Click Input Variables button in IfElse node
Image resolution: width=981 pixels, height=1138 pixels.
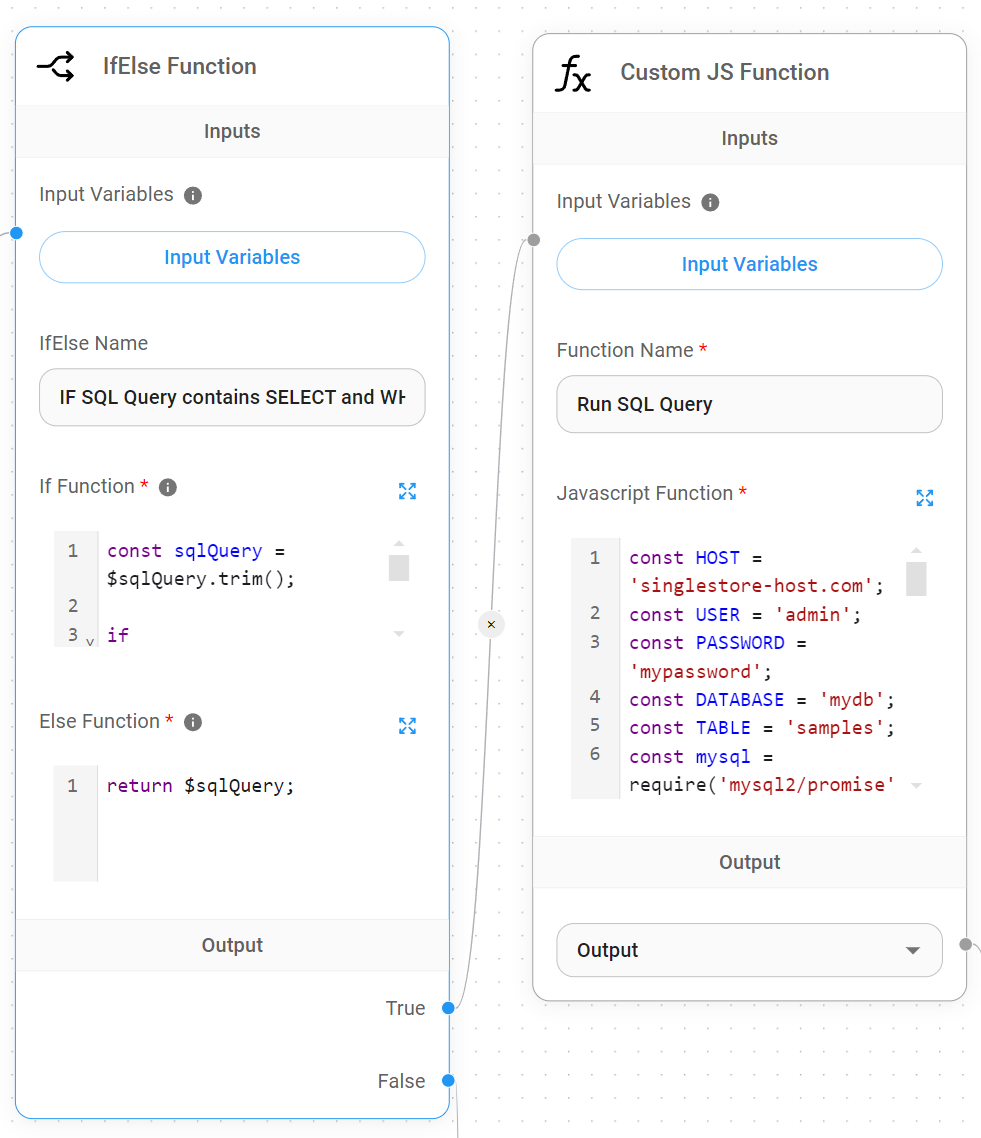point(232,257)
